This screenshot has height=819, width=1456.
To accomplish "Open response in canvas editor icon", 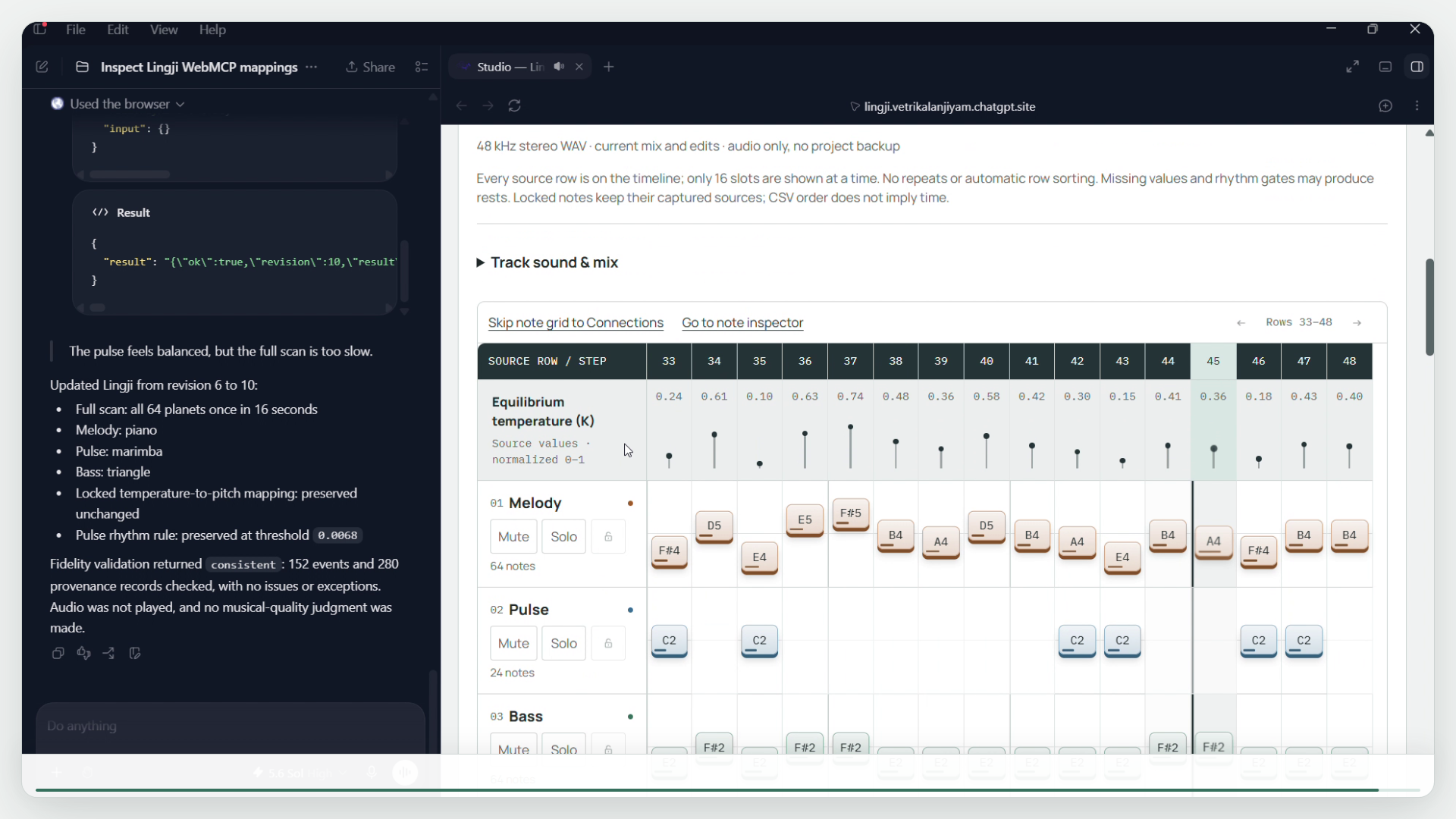I will tap(135, 653).
